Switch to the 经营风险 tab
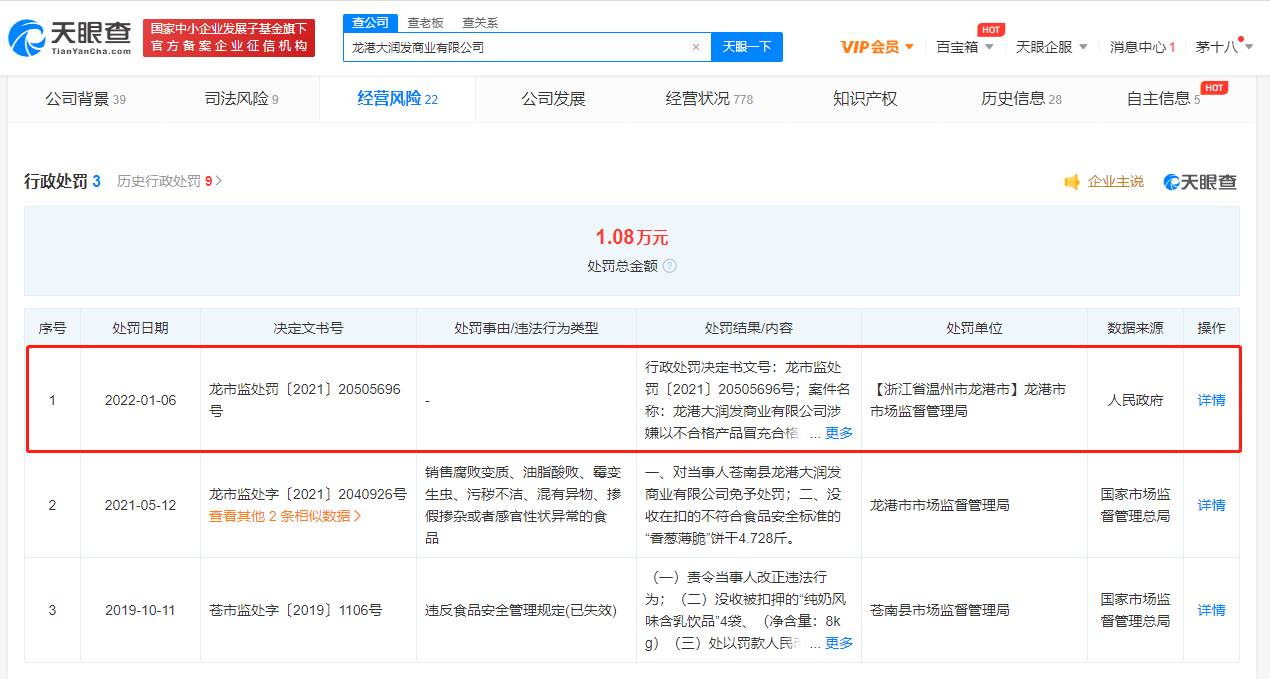 [397, 99]
